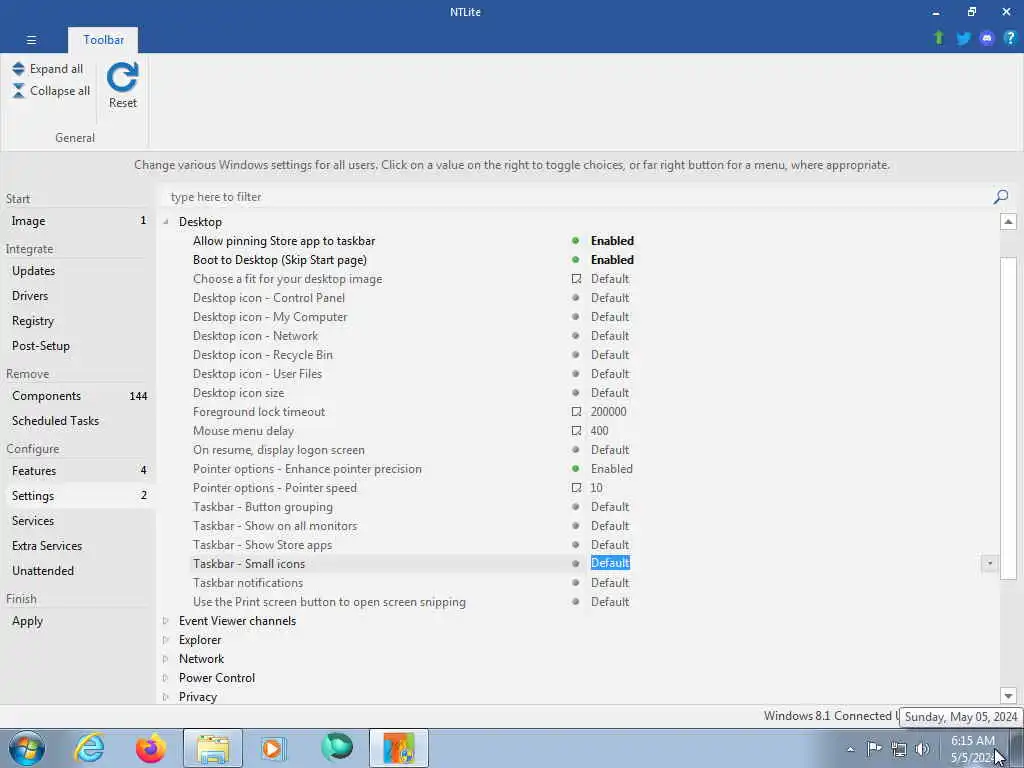1024x768 pixels.
Task: Open the Discord icon link
Action: coord(987,38)
